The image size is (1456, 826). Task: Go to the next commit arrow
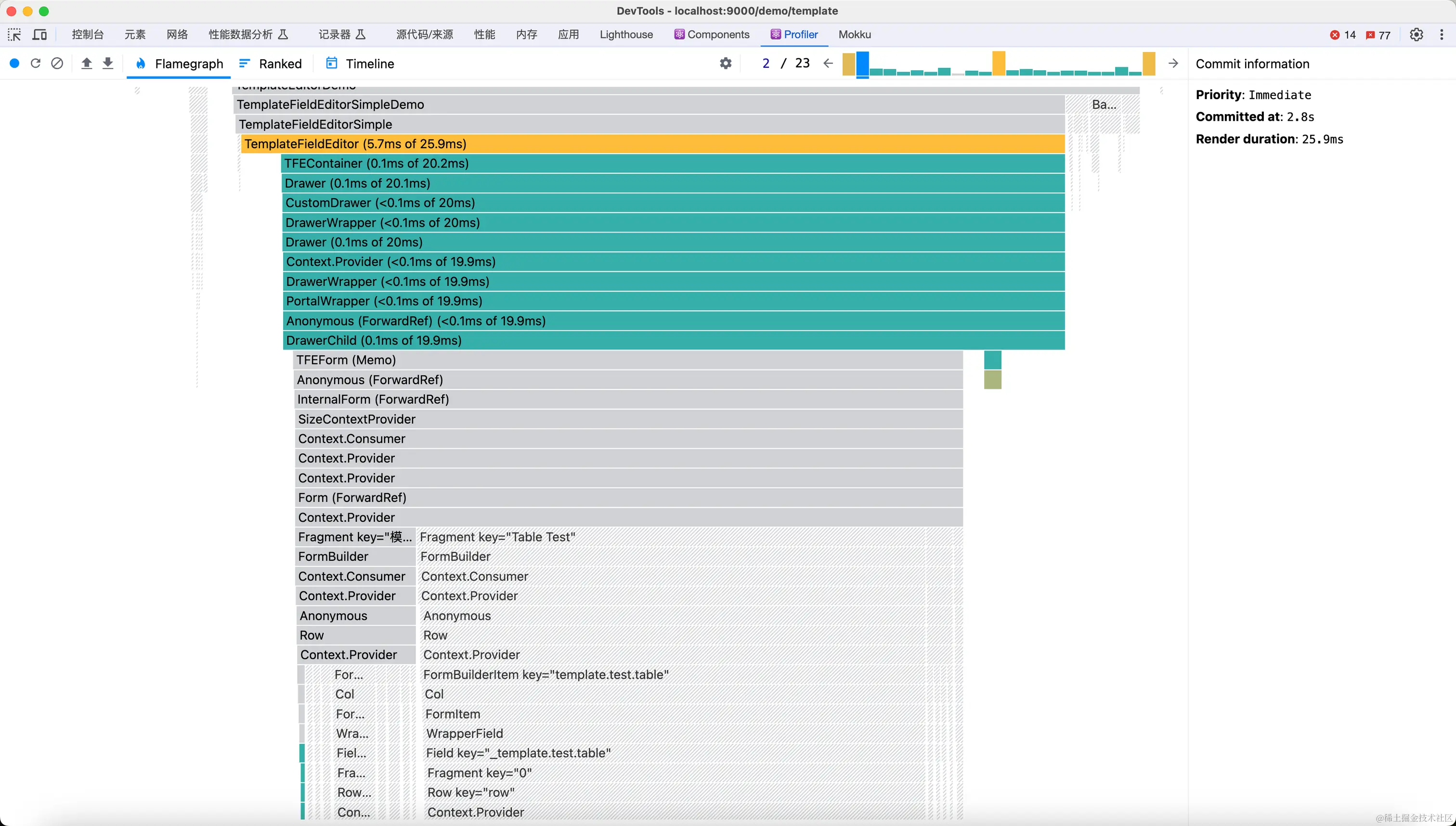[x=1173, y=64]
